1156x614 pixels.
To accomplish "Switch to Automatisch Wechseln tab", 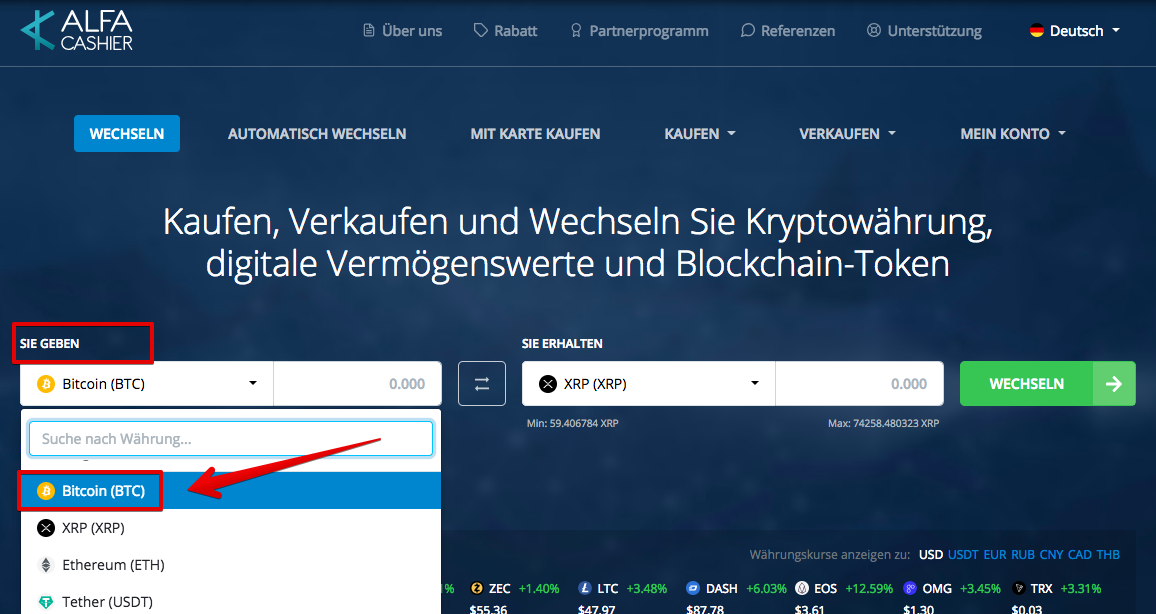I will (317, 133).
